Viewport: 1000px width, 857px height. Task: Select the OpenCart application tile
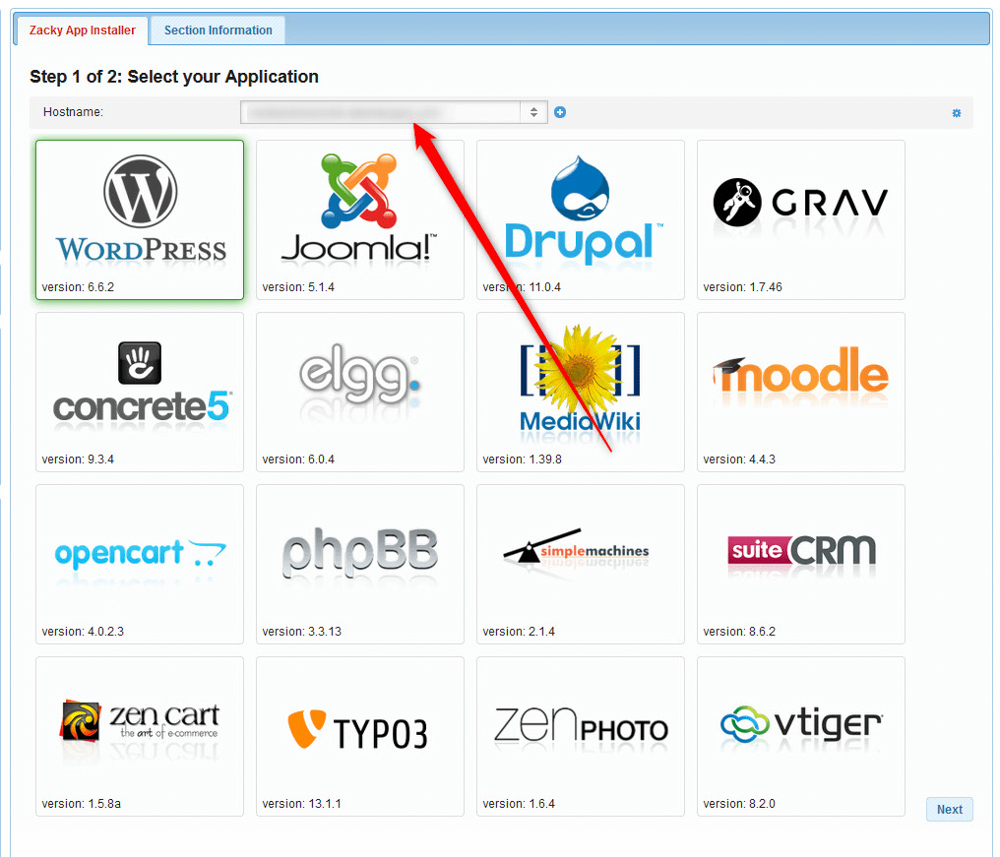coord(139,564)
